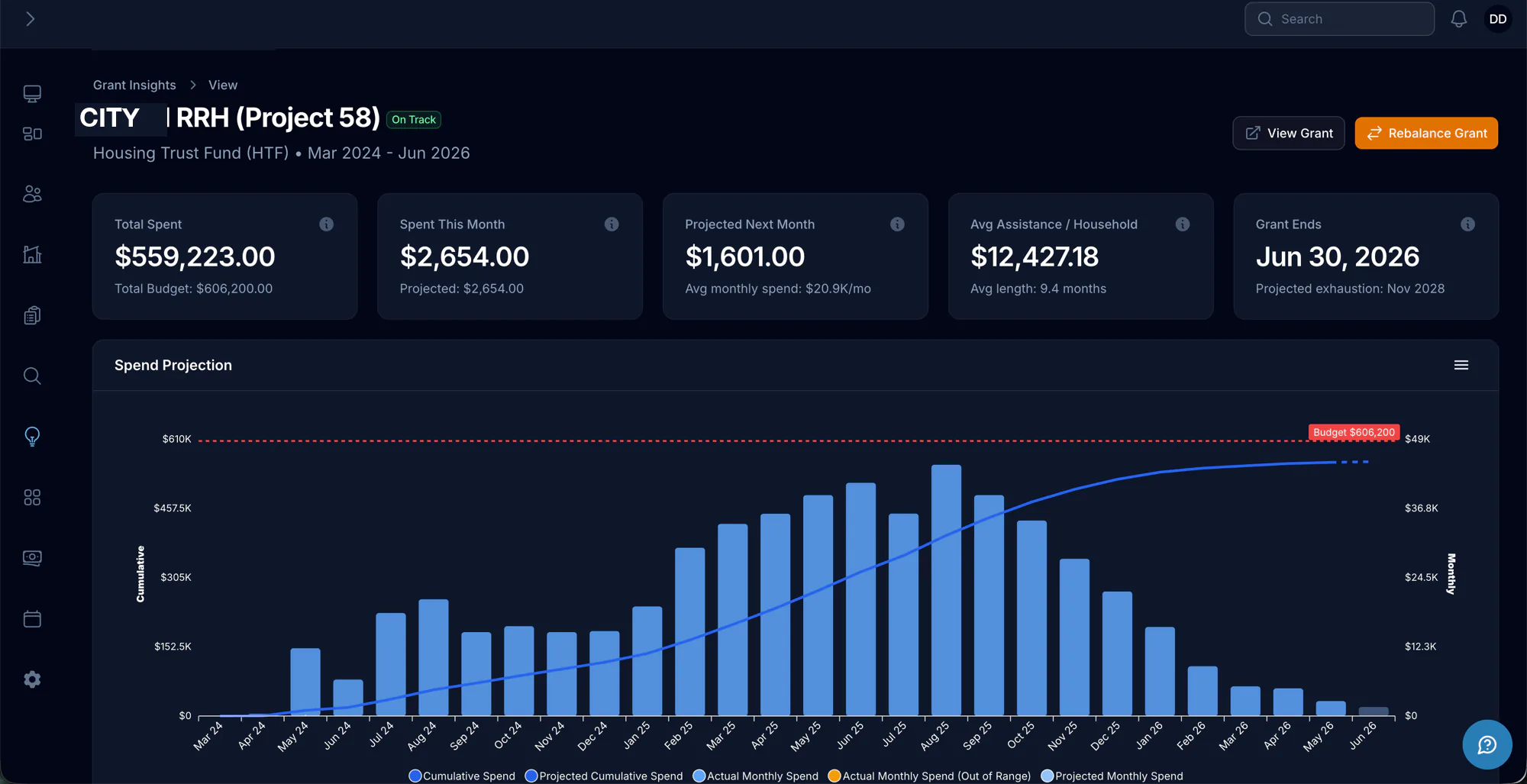Show info for Projected Next Month card
Viewport: 1527px width, 784px height.
tap(897, 224)
